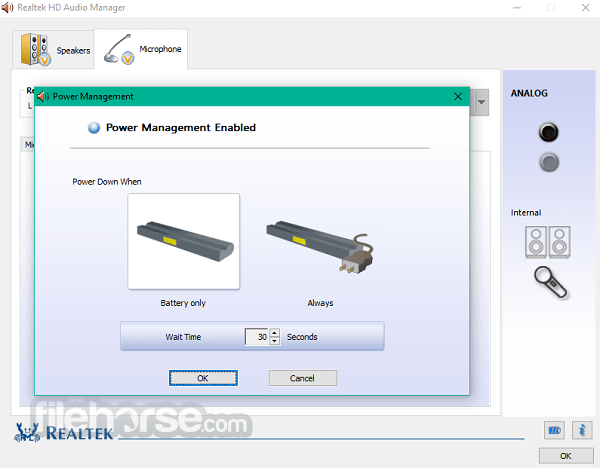
Task: Click the Realtek HD Audio Manager title speaker icon
Action: click(x=7, y=8)
